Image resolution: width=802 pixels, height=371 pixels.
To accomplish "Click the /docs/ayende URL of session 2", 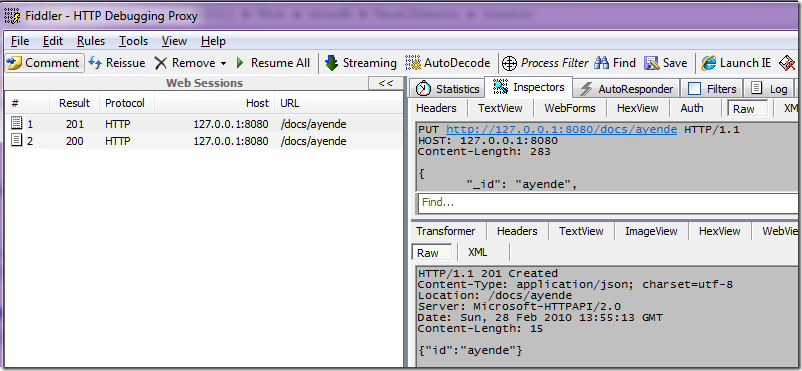I will pyautogui.click(x=313, y=141).
